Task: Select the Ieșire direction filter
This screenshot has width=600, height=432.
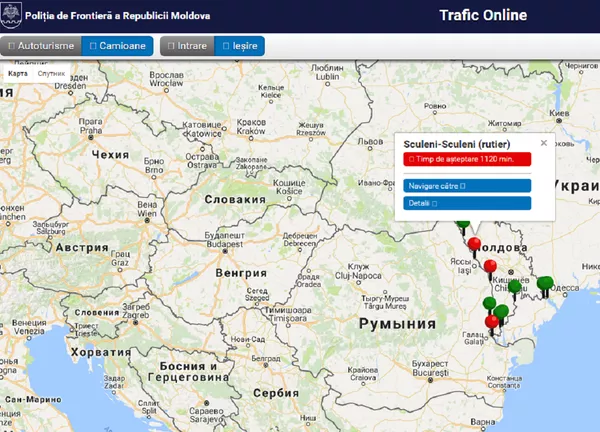Action: click(239, 46)
